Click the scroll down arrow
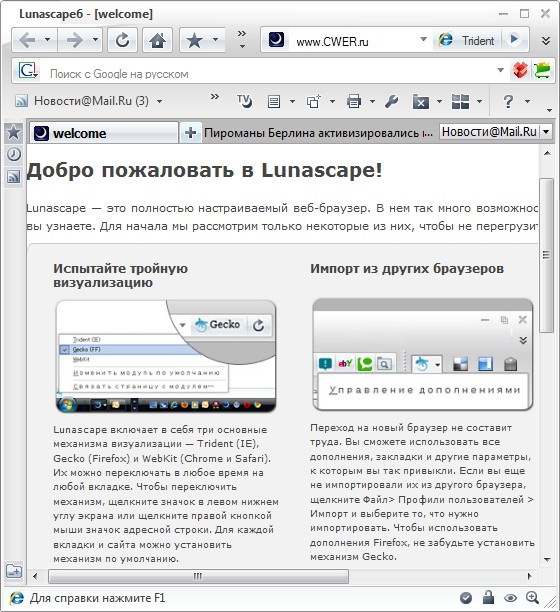The width and height of the screenshot is (560, 612). 547,559
